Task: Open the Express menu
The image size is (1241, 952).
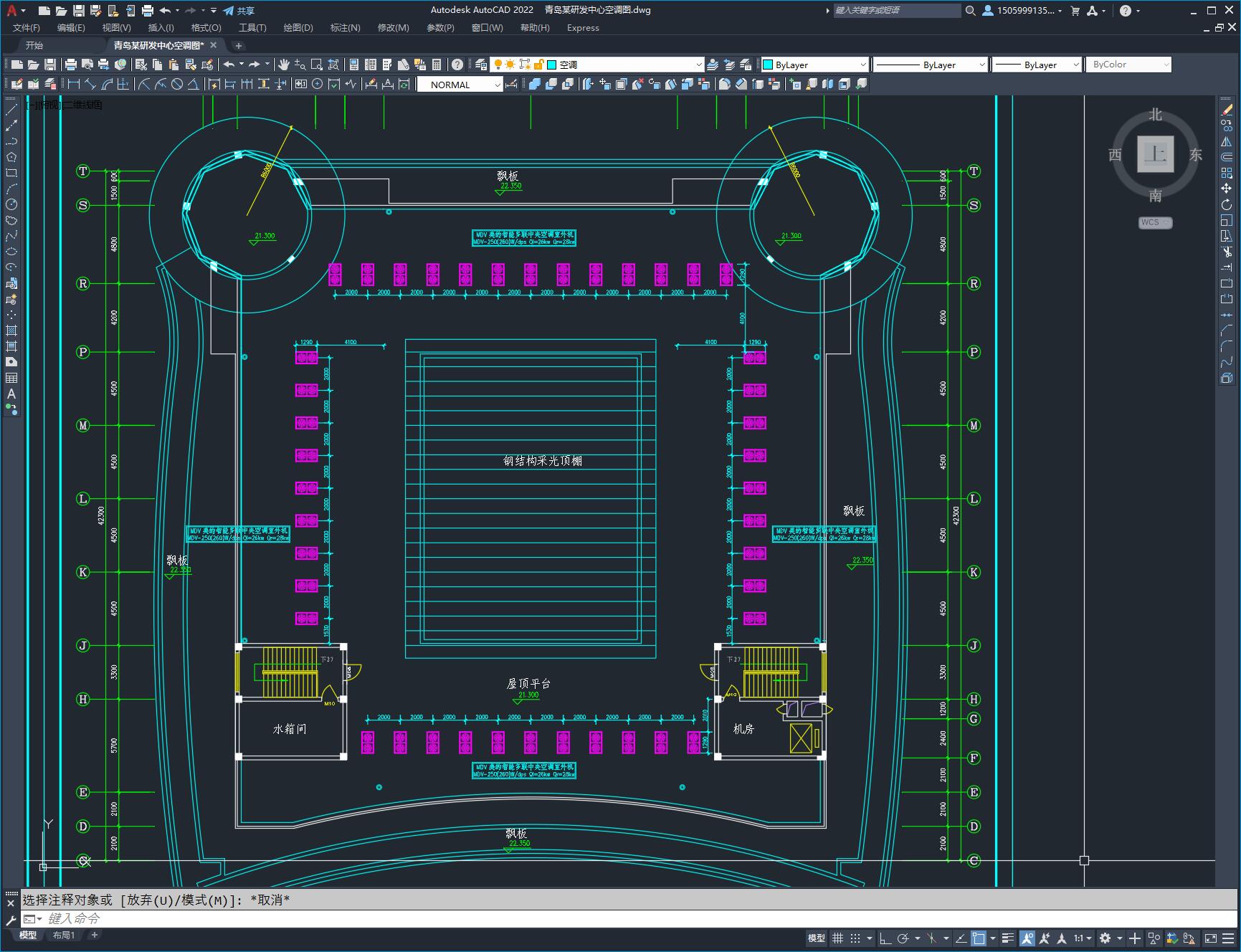Action: (x=583, y=28)
